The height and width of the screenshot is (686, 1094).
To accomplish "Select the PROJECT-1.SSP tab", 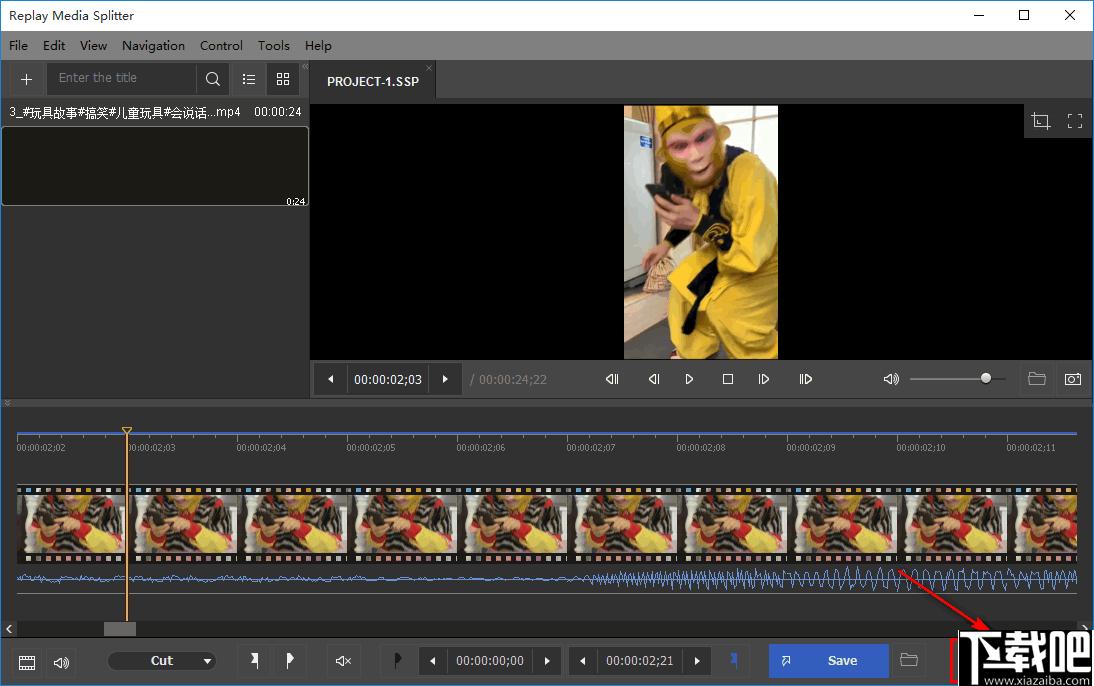I will (373, 82).
